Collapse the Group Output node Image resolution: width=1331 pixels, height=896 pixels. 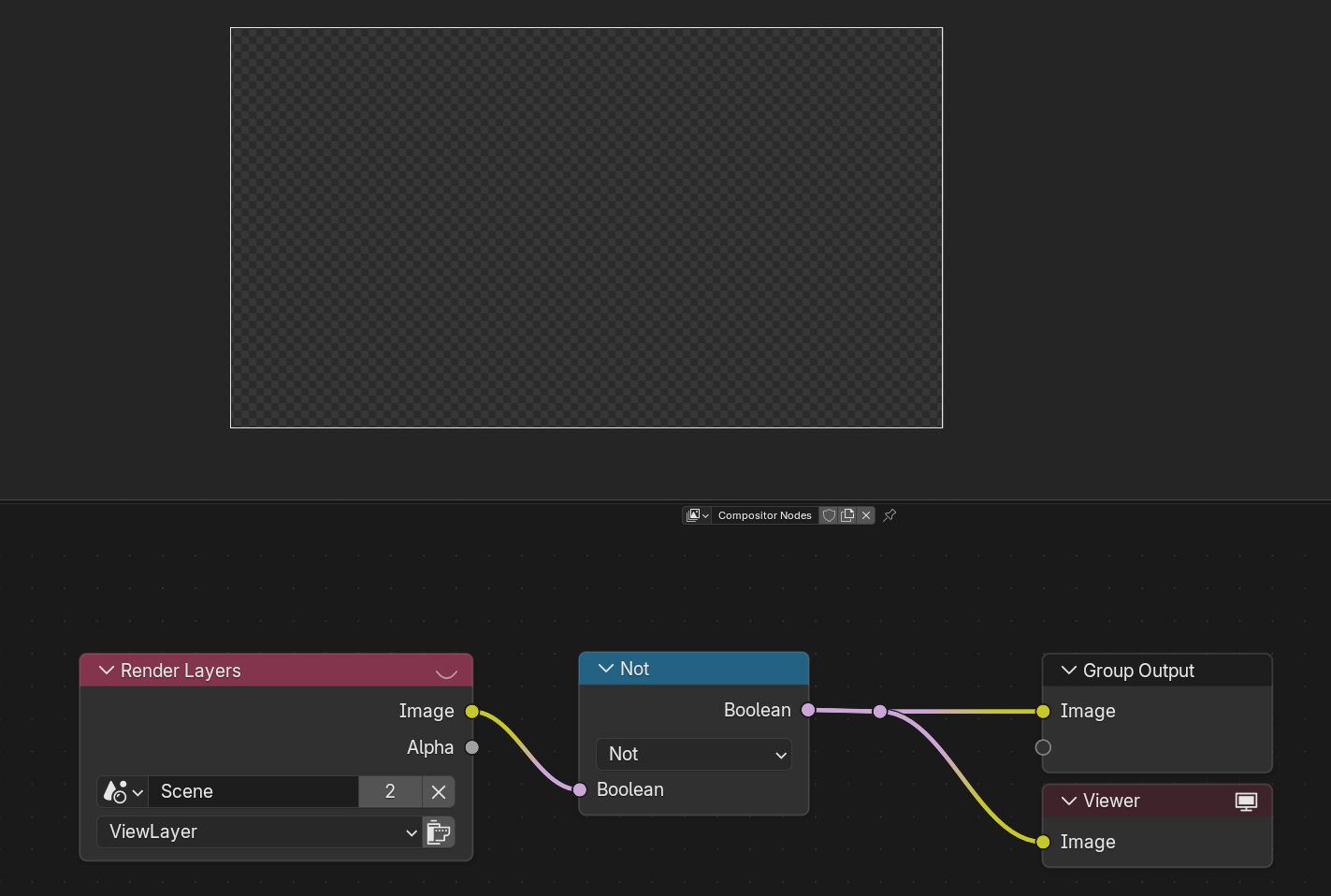point(1068,671)
